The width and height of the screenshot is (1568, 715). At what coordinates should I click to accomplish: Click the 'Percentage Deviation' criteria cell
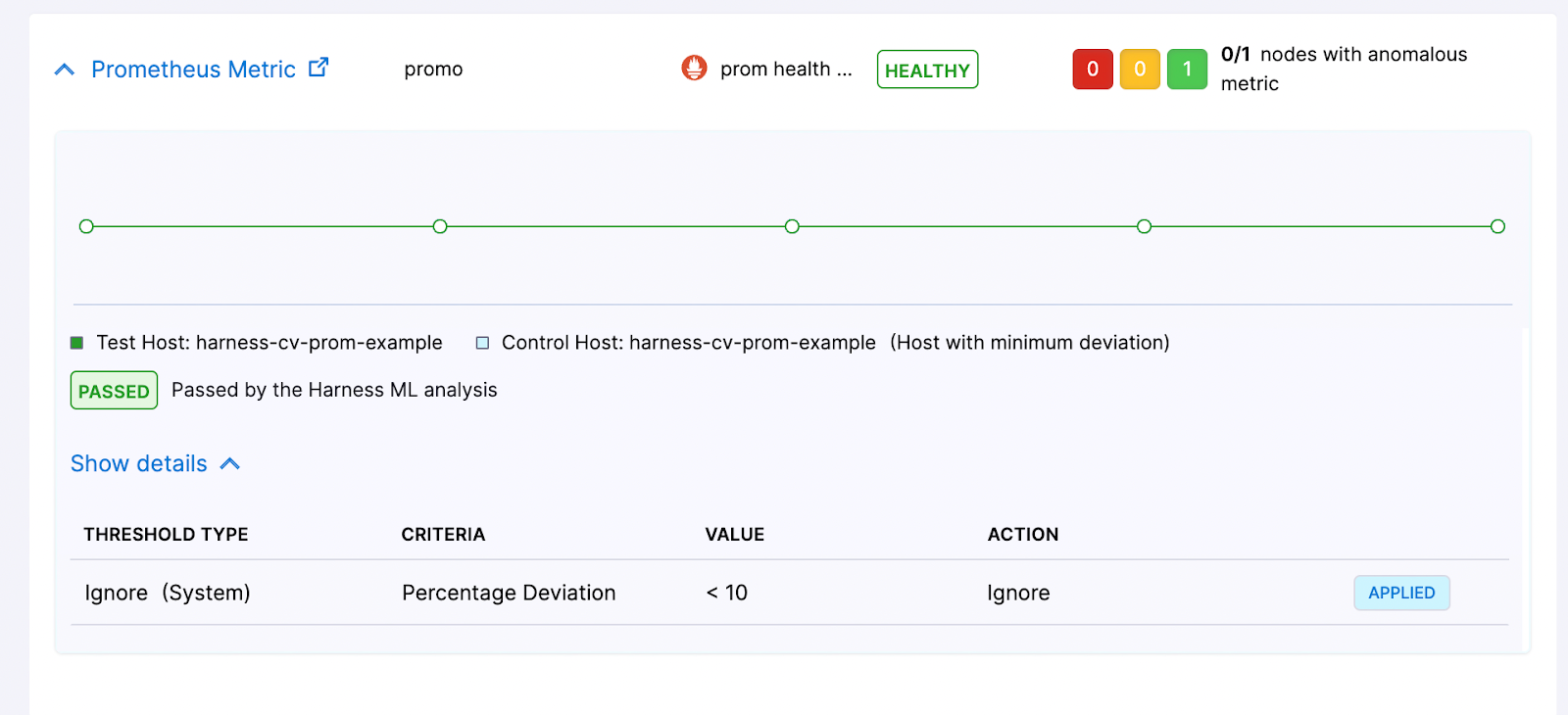509,593
